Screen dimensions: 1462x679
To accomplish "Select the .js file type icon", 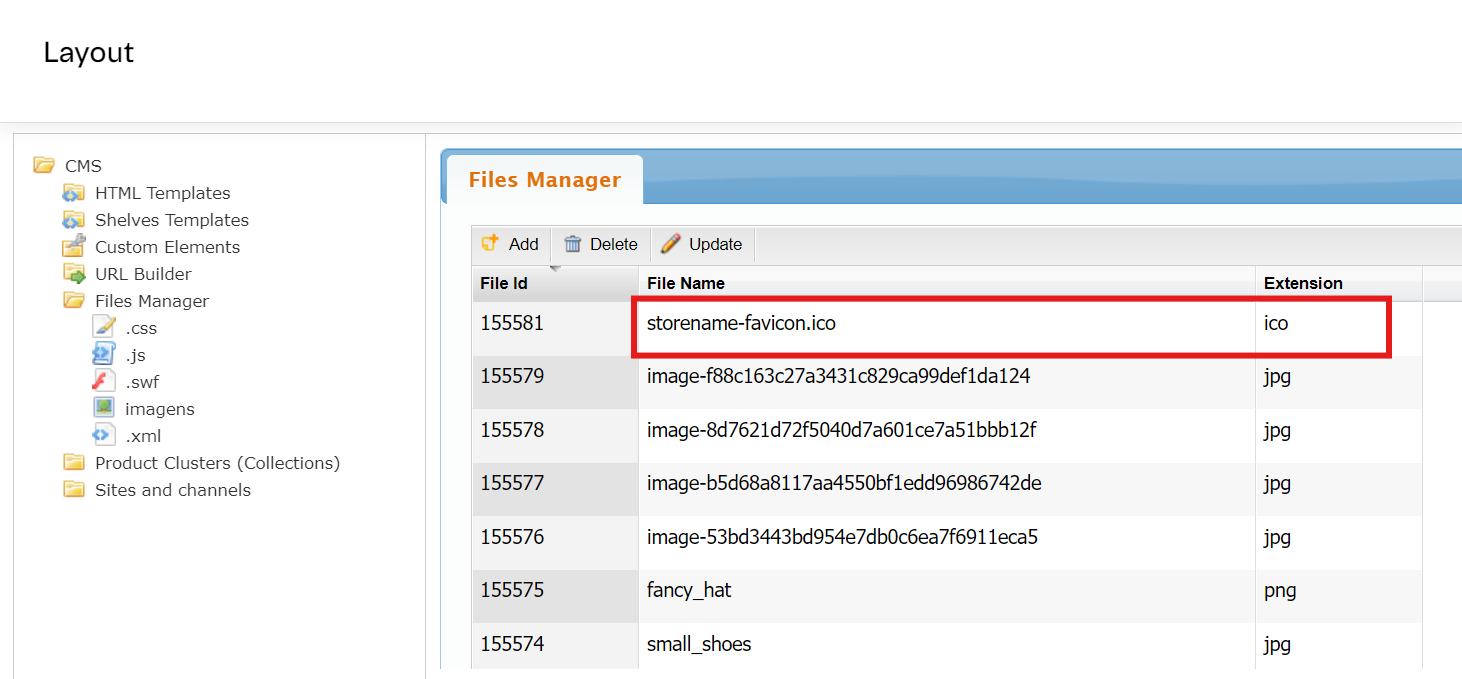I will [104, 354].
